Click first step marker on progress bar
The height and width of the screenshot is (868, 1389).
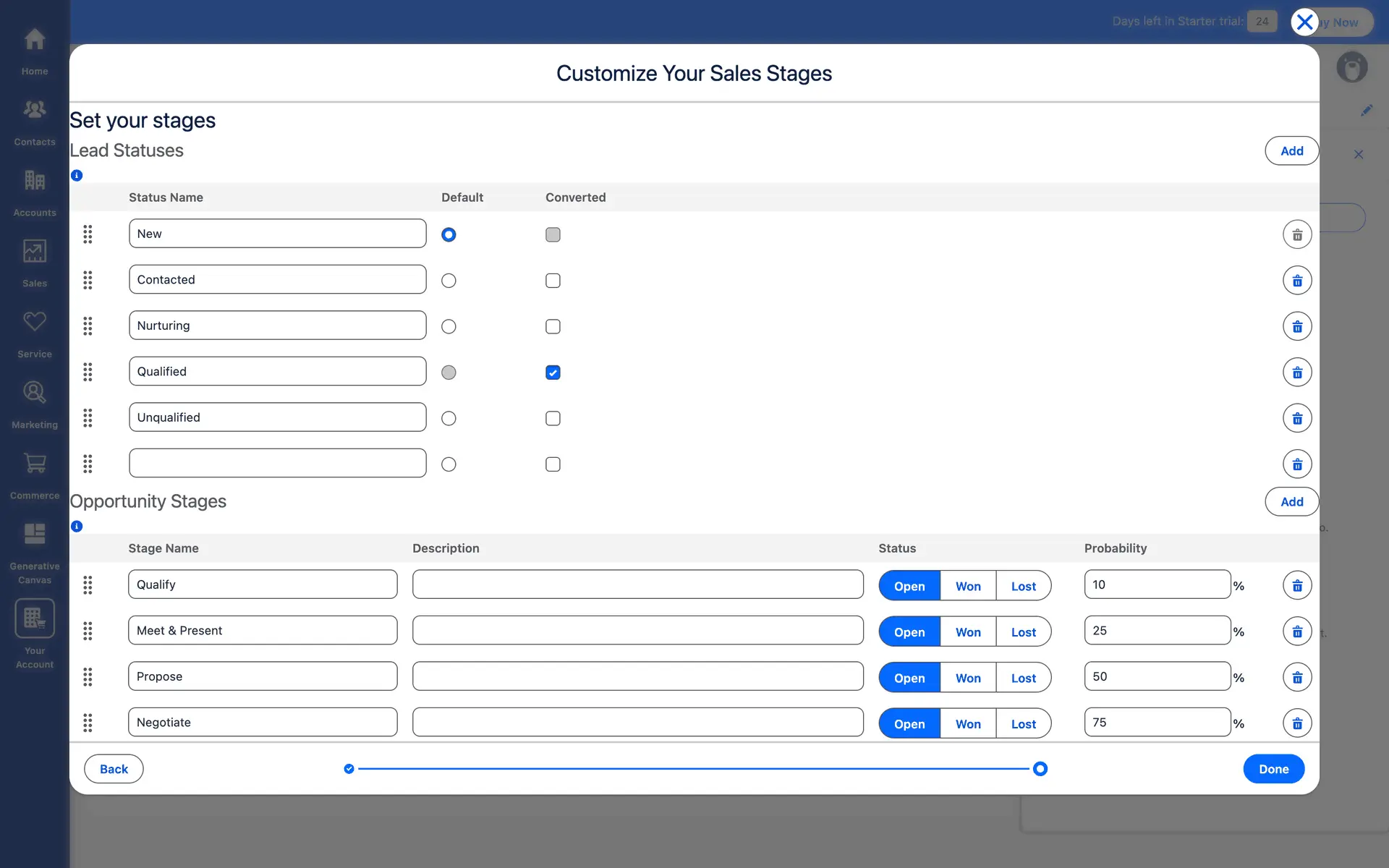(349, 769)
